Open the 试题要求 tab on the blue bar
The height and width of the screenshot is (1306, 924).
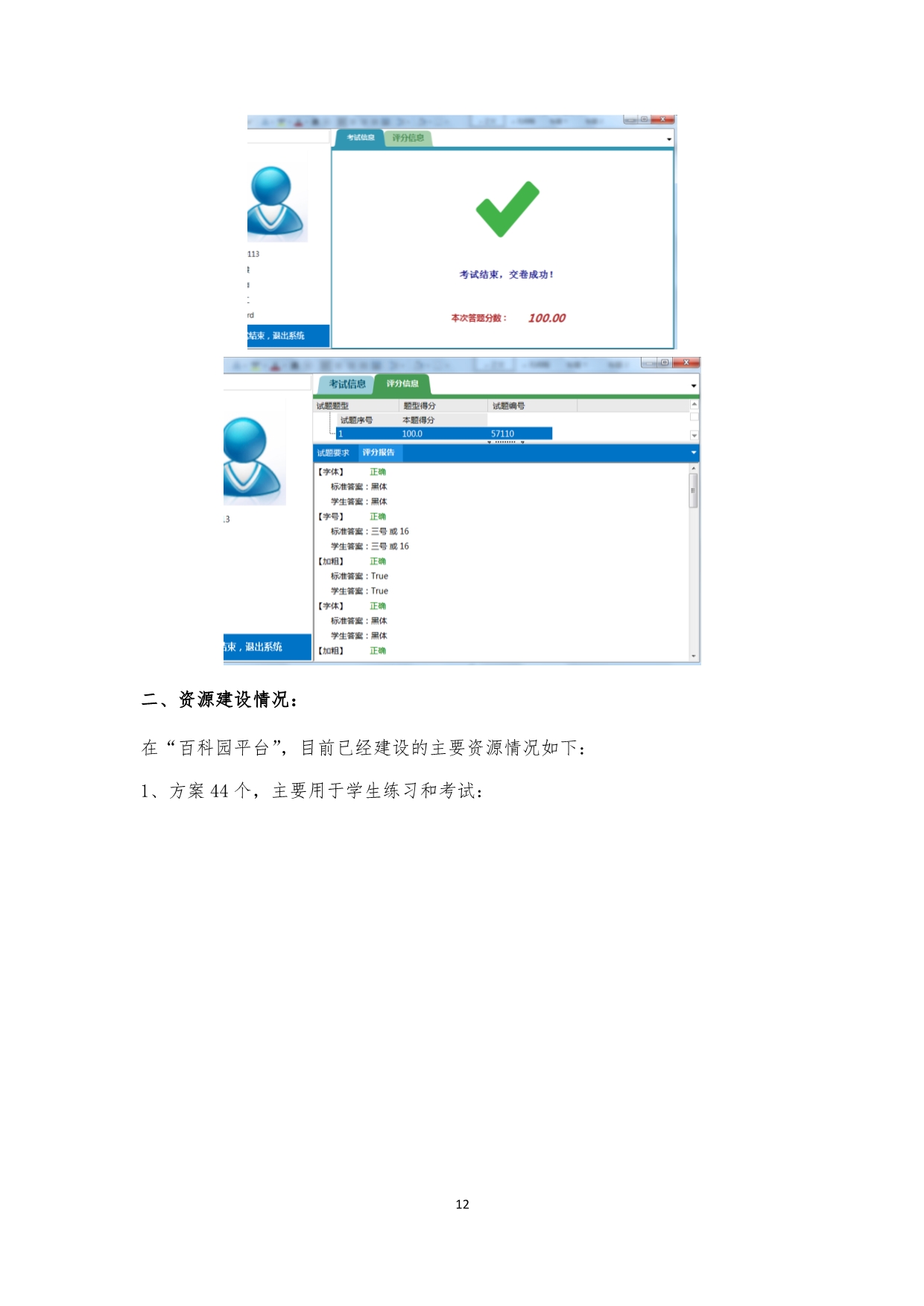[x=333, y=453]
